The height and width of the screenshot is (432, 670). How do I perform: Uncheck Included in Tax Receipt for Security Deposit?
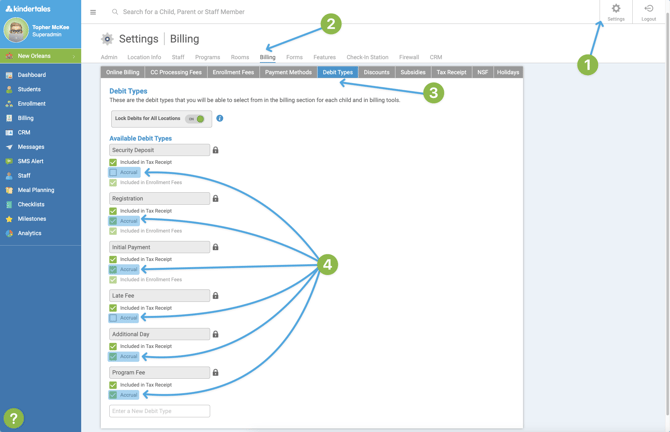coord(113,162)
